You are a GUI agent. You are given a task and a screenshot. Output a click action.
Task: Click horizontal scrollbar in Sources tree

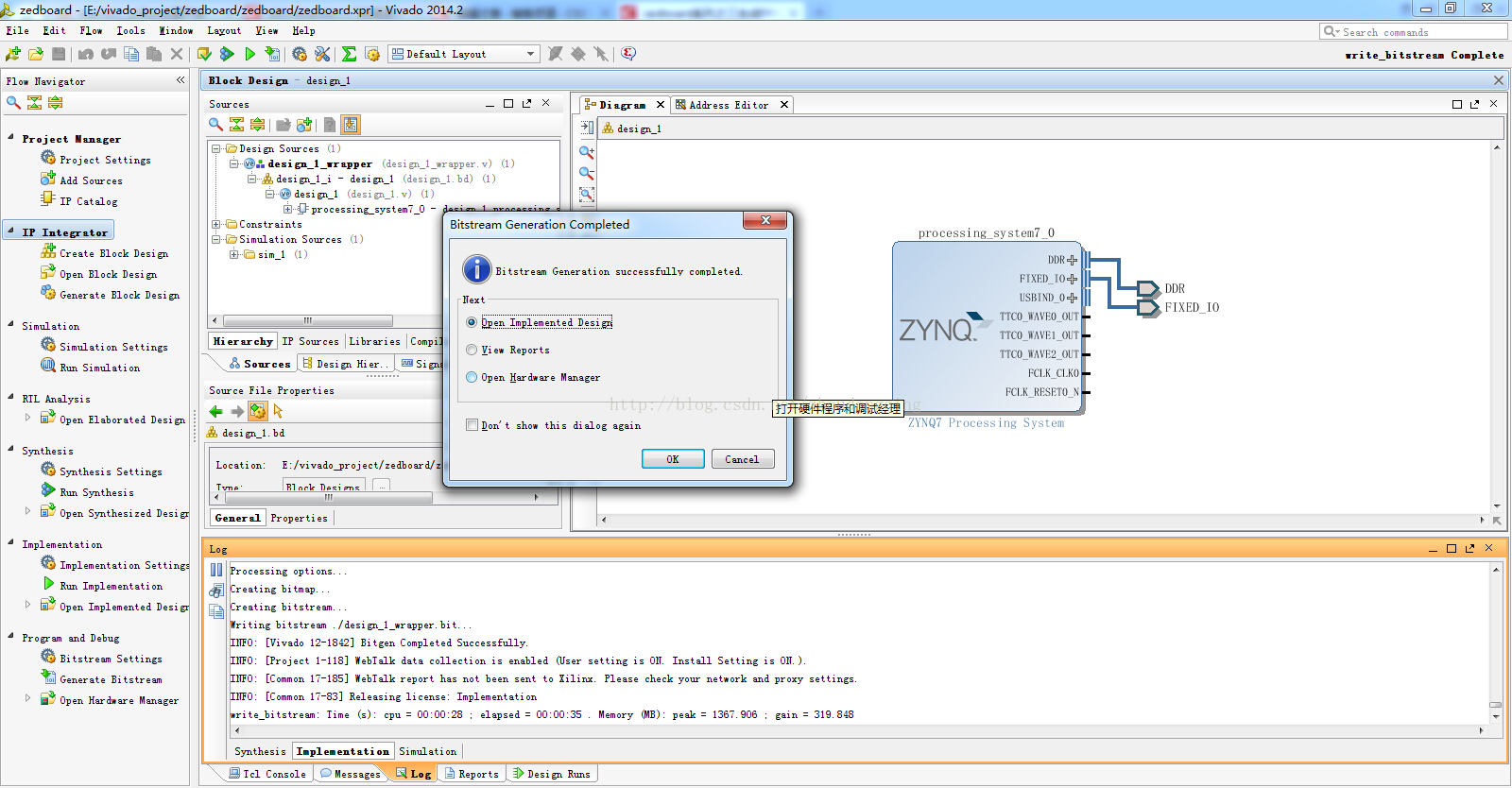tap(307, 320)
